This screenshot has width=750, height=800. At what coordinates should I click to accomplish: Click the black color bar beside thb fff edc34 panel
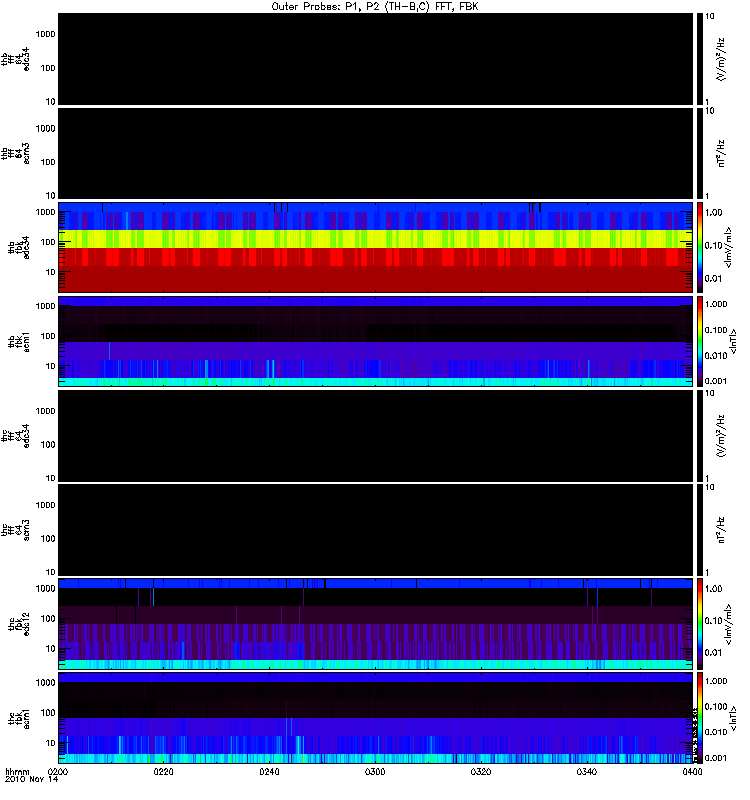pos(700,59)
